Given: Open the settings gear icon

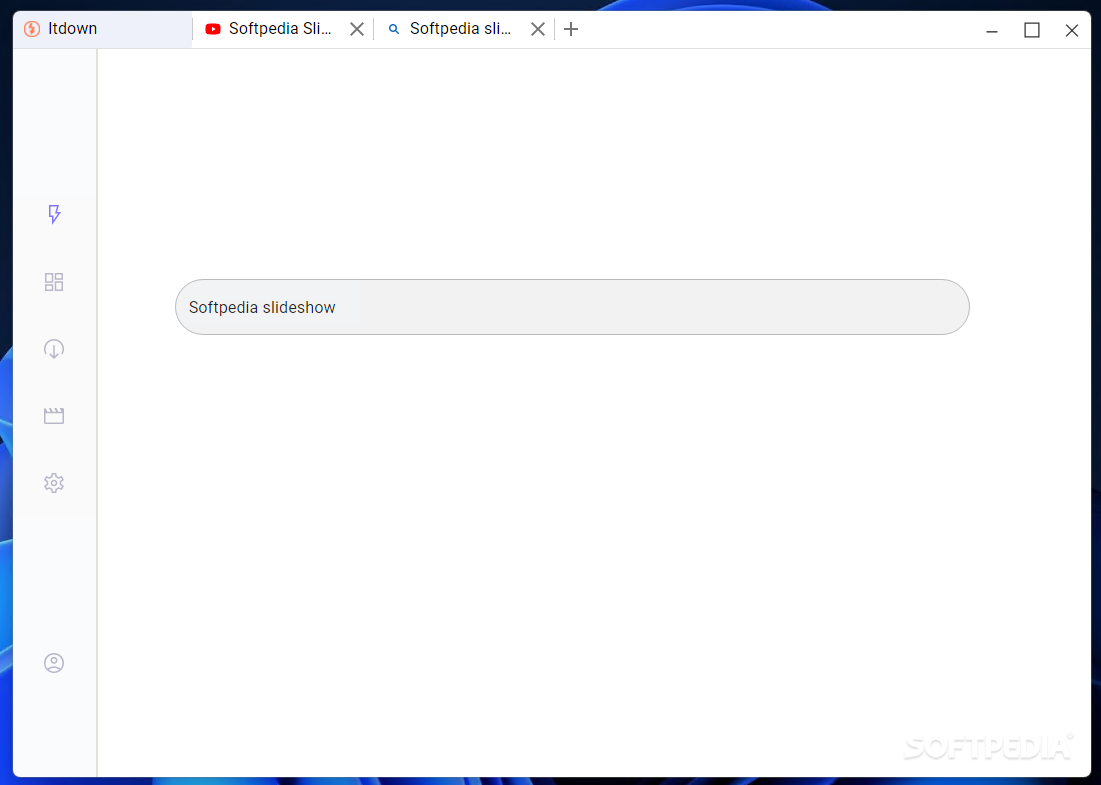Looking at the screenshot, I should [x=54, y=483].
